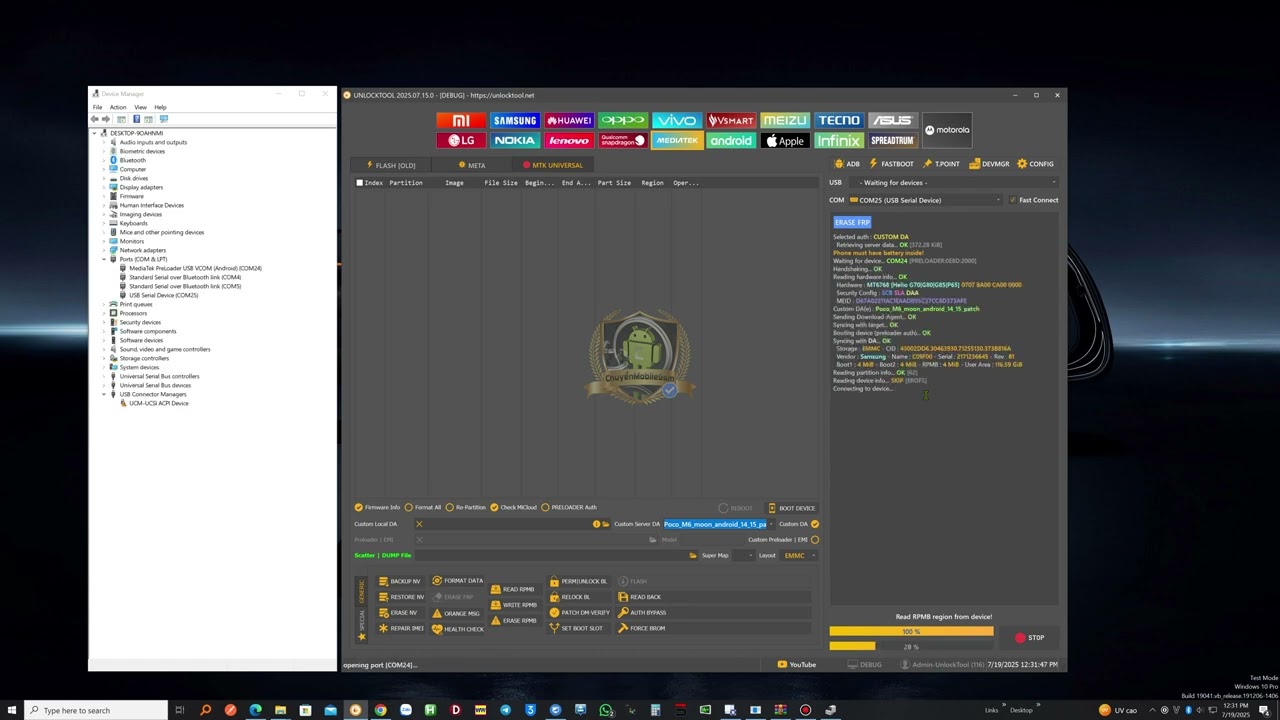1280x720 pixels.
Task: Choose the android brand tile
Action: 731,141
